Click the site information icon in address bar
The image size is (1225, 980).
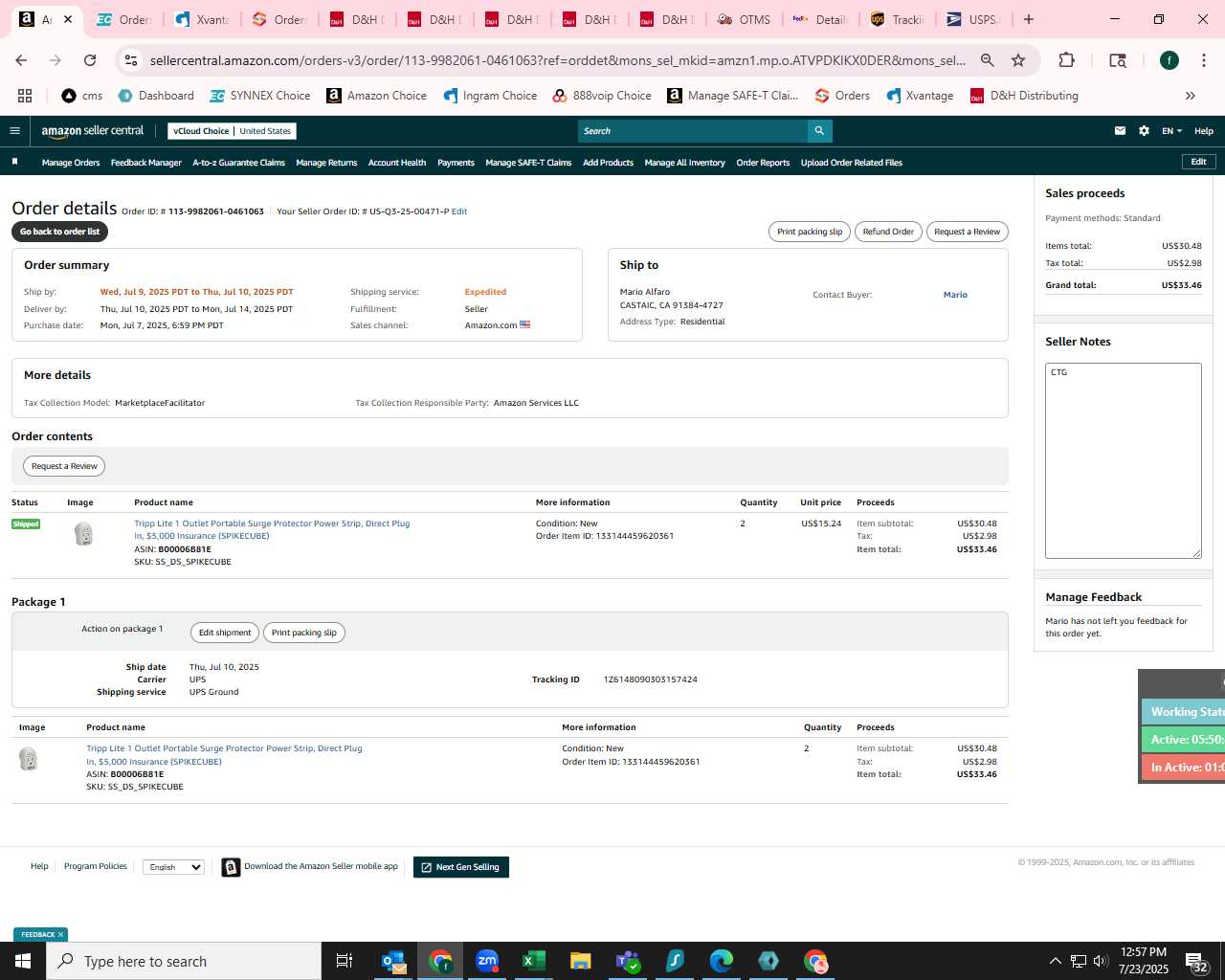(x=131, y=60)
